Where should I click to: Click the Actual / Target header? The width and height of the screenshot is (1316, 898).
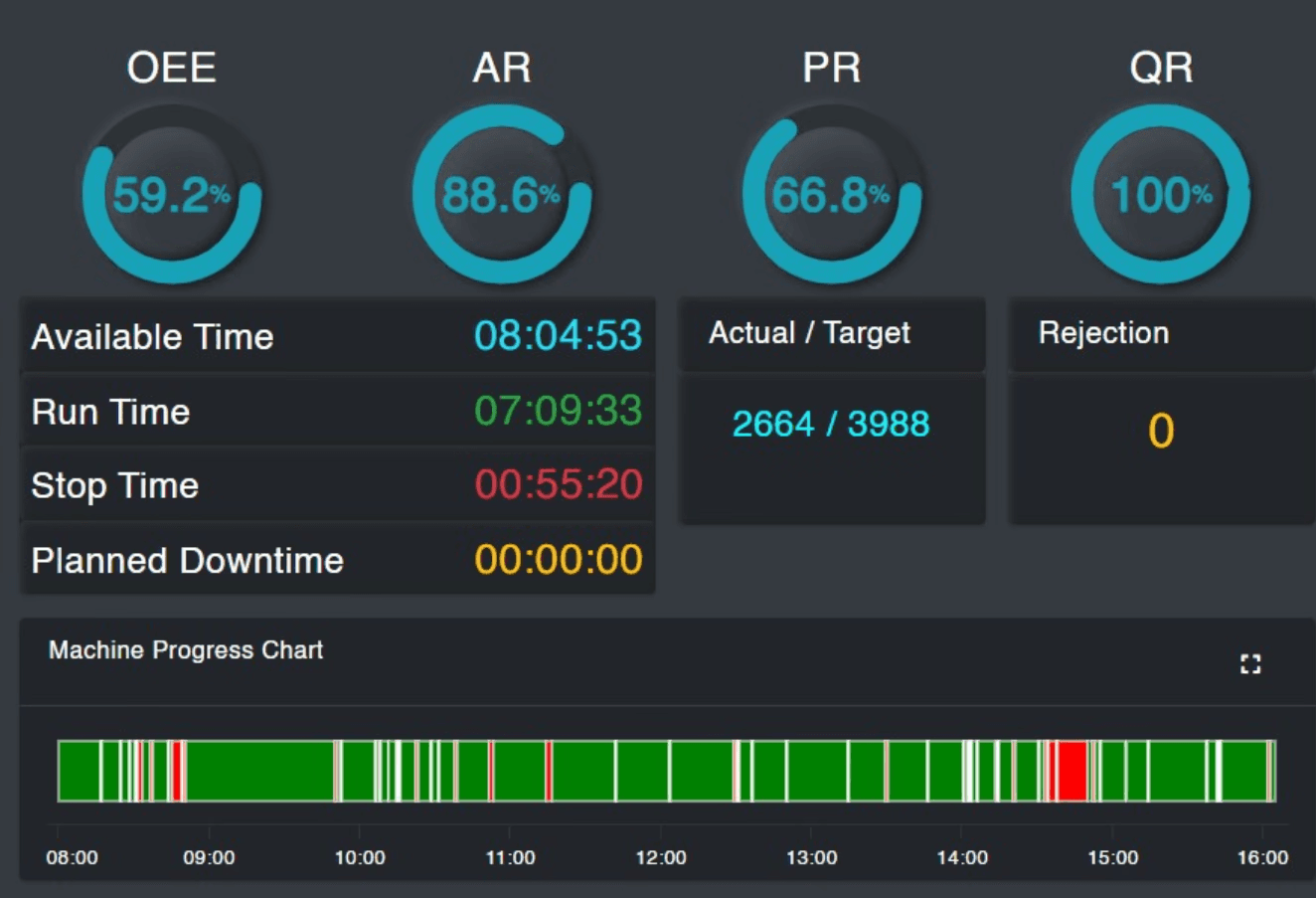[809, 333]
